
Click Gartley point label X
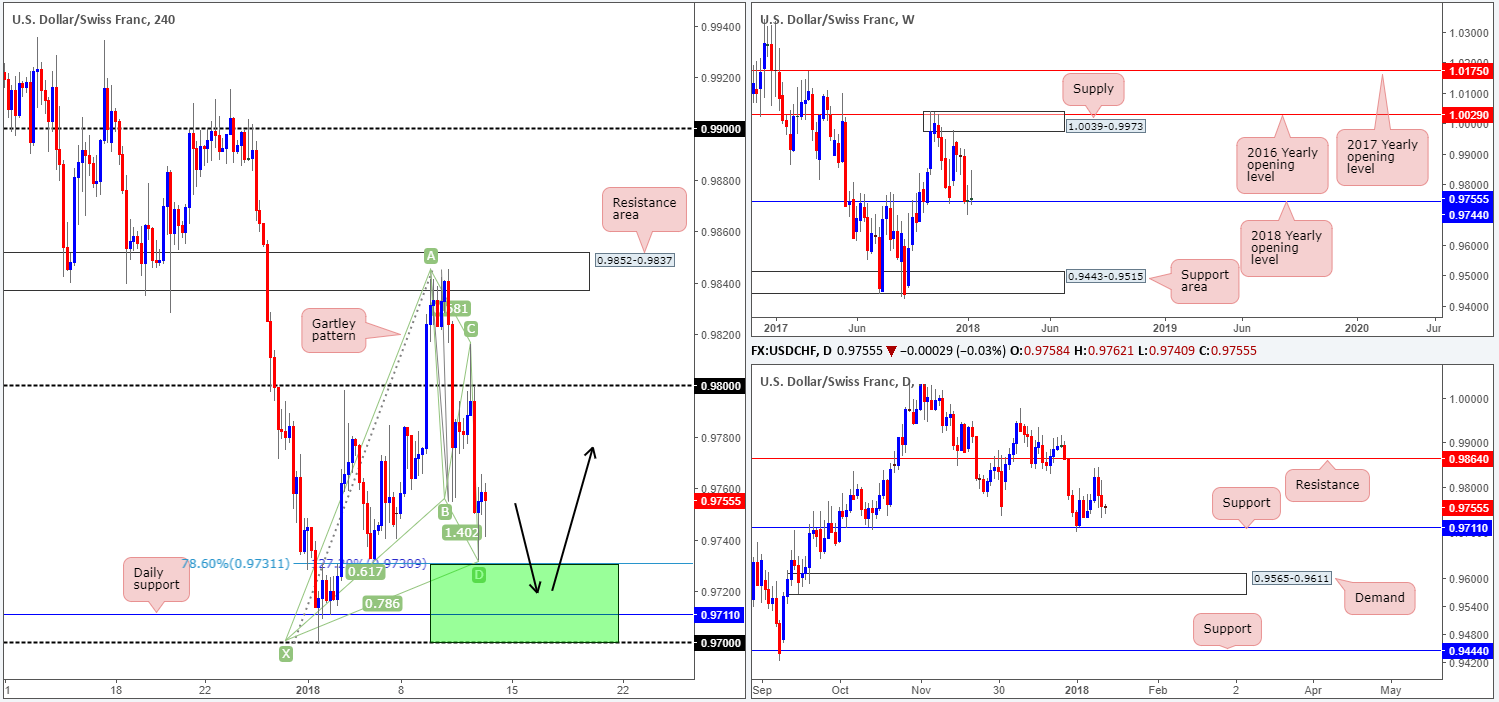pos(287,653)
